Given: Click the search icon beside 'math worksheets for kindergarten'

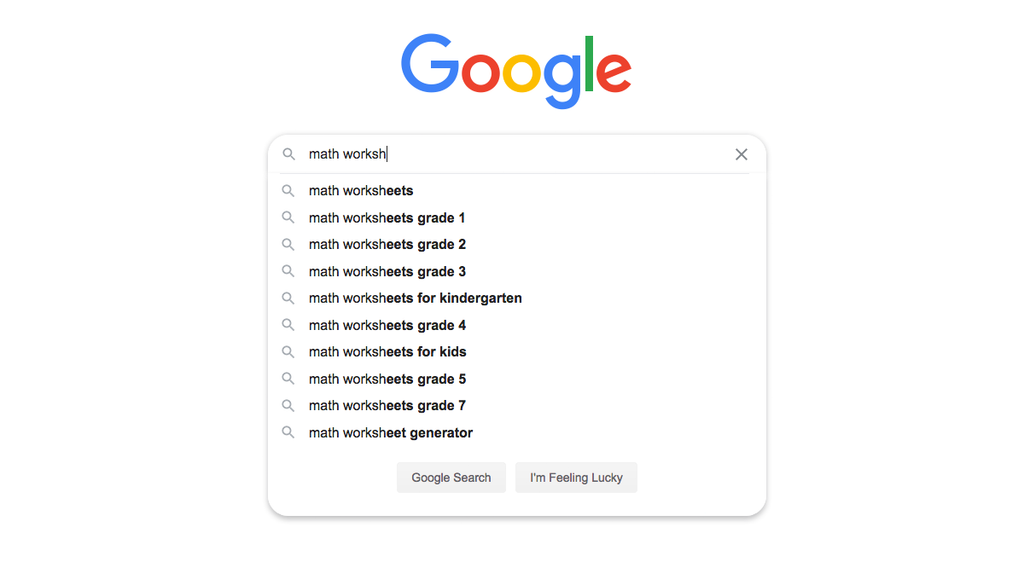Looking at the screenshot, I should pos(289,298).
